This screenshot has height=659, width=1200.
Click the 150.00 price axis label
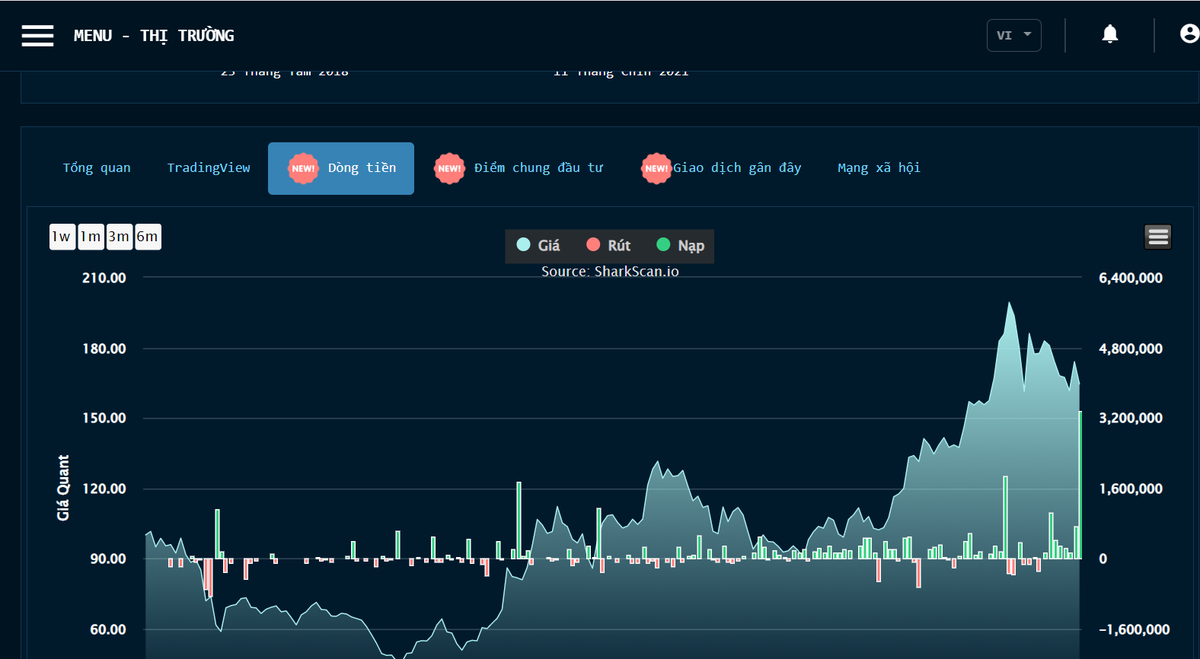pyautogui.click(x=104, y=418)
